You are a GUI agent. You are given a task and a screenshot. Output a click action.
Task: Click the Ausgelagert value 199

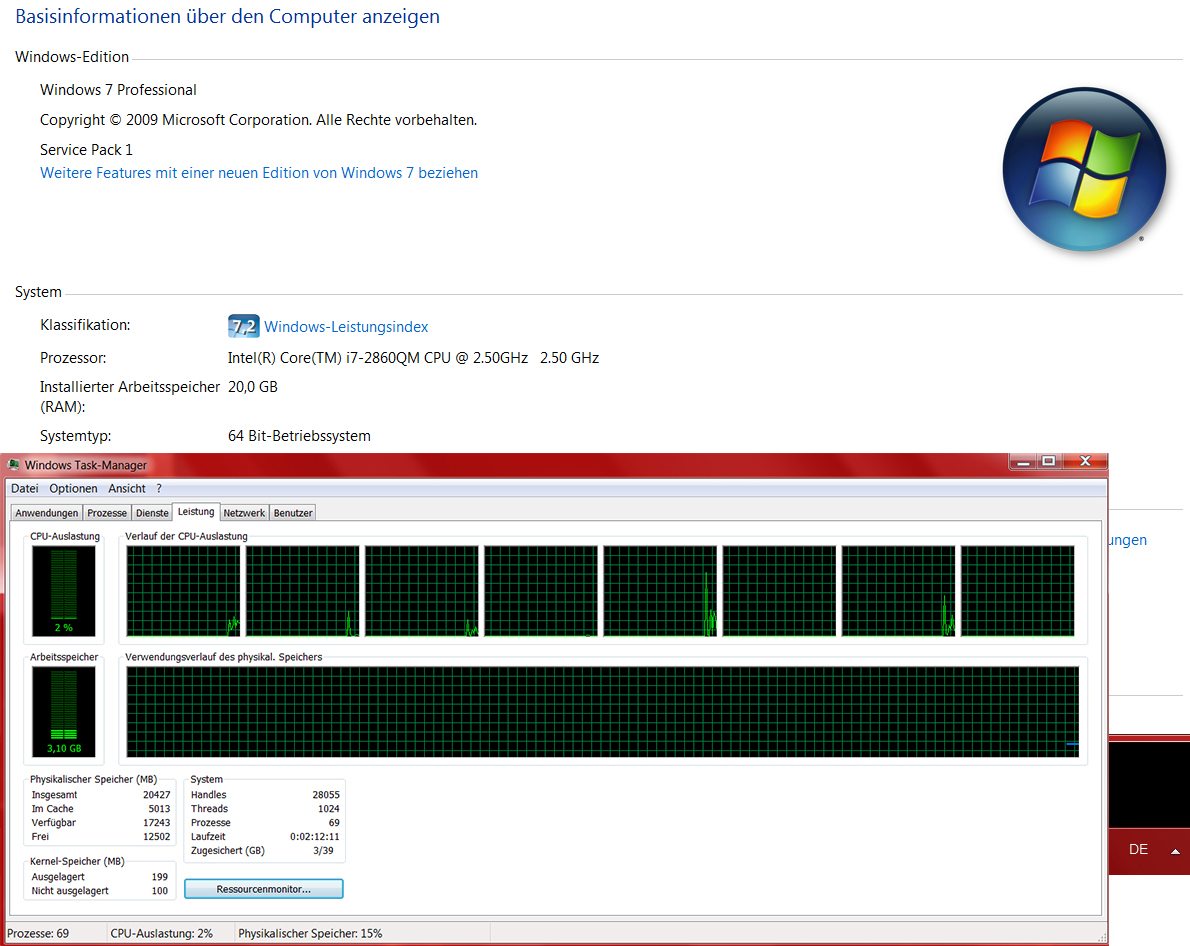159,877
